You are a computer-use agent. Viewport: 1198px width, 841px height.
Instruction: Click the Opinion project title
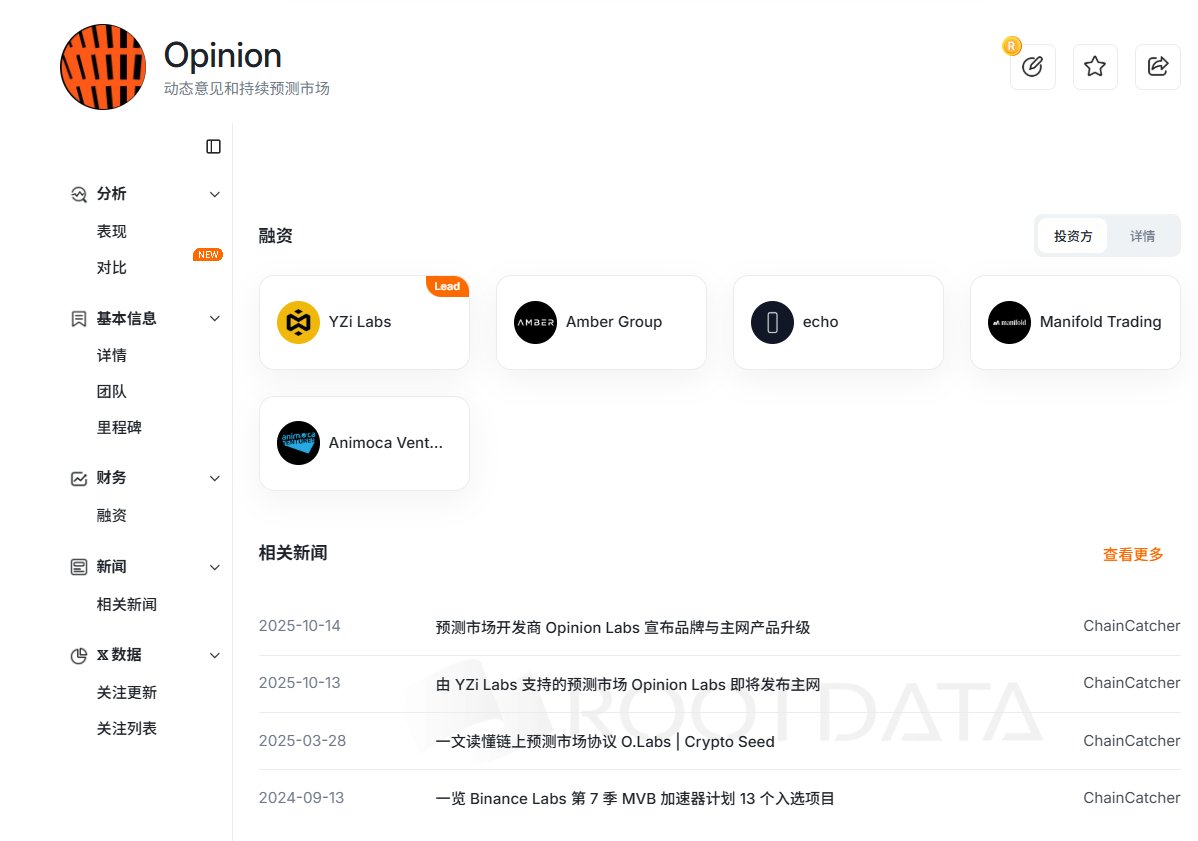click(222, 55)
